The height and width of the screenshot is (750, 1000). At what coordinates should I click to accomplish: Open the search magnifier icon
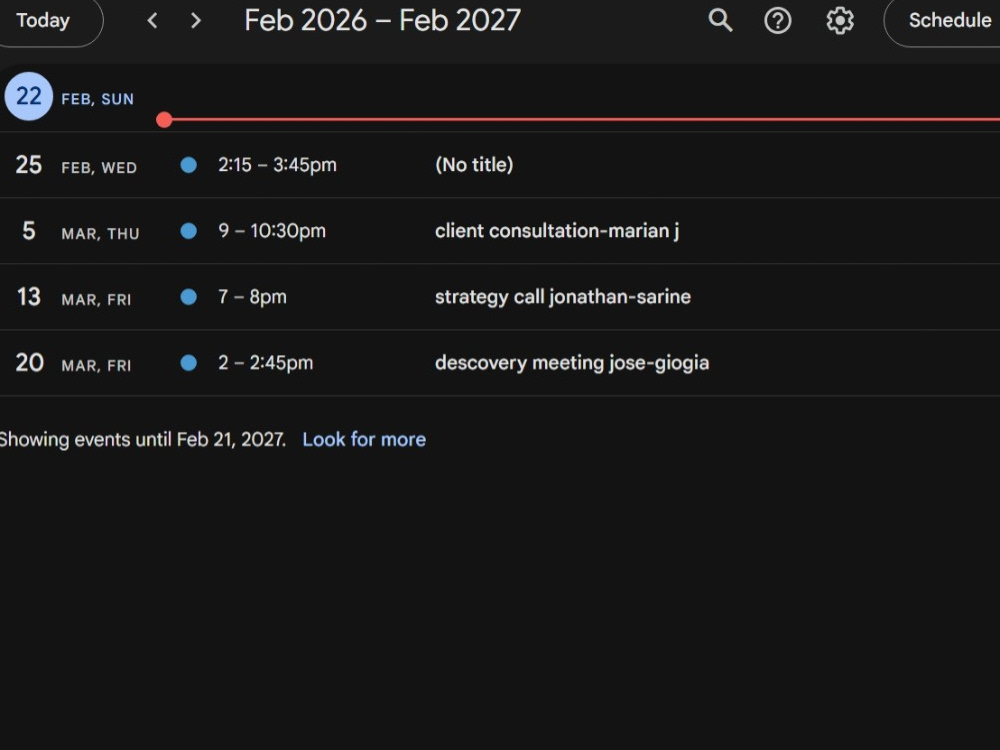pyautogui.click(x=720, y=20)
